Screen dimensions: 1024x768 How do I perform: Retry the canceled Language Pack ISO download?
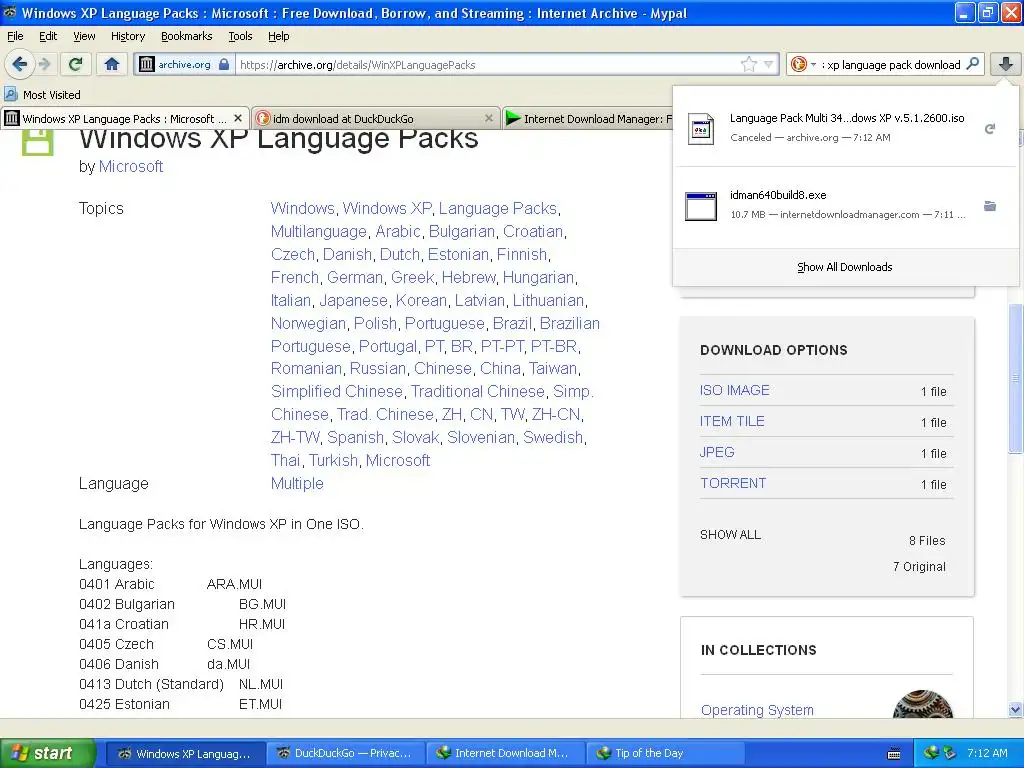tap(990, 129)
